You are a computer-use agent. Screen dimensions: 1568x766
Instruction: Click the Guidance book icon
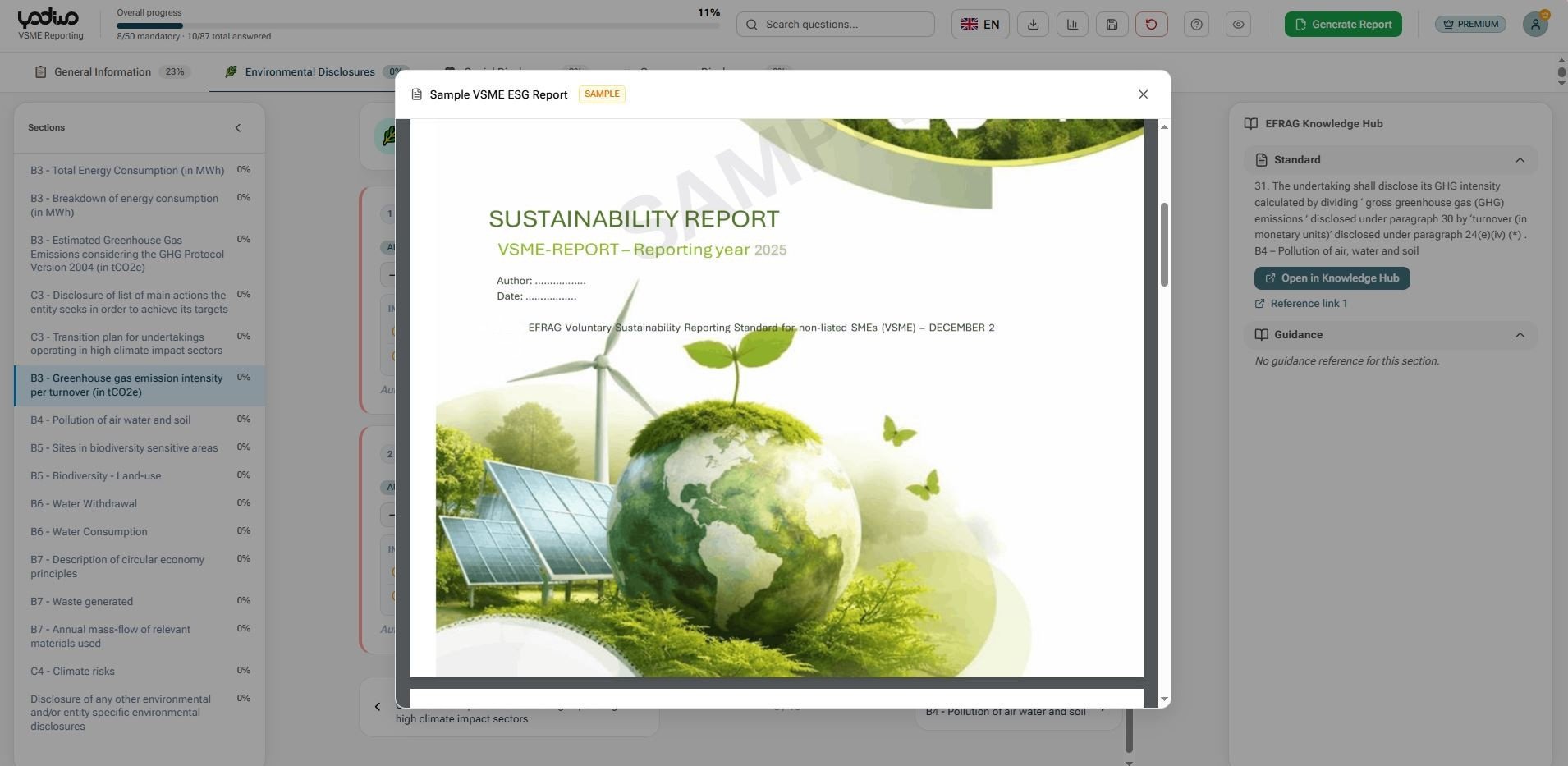pos(1261,335)
